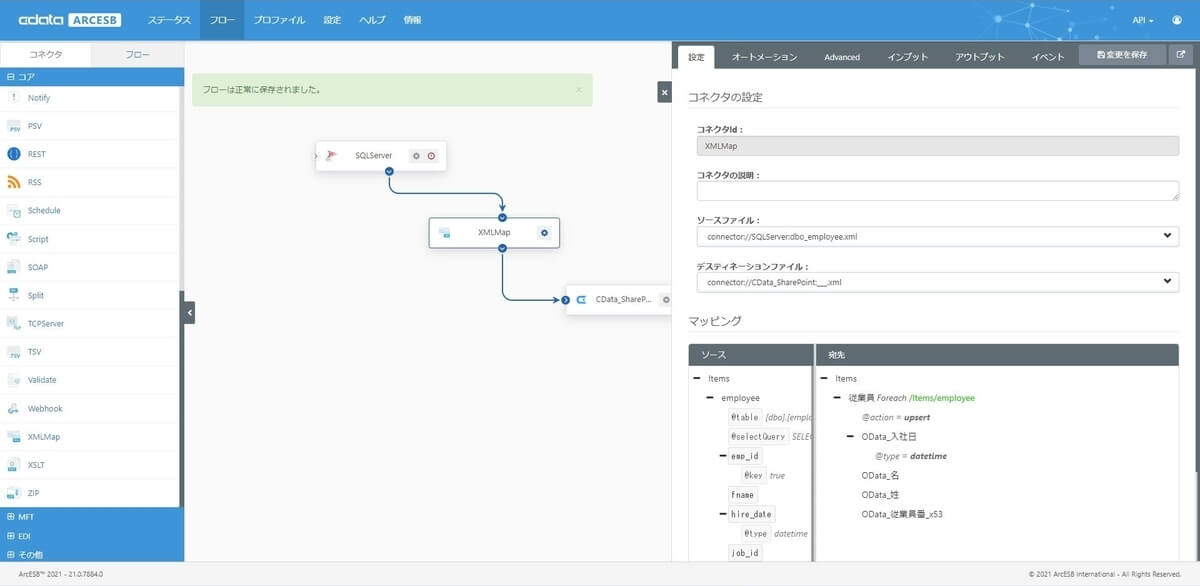
Task: Click SQLServer node output connection dot
Action: pos(389,172)
